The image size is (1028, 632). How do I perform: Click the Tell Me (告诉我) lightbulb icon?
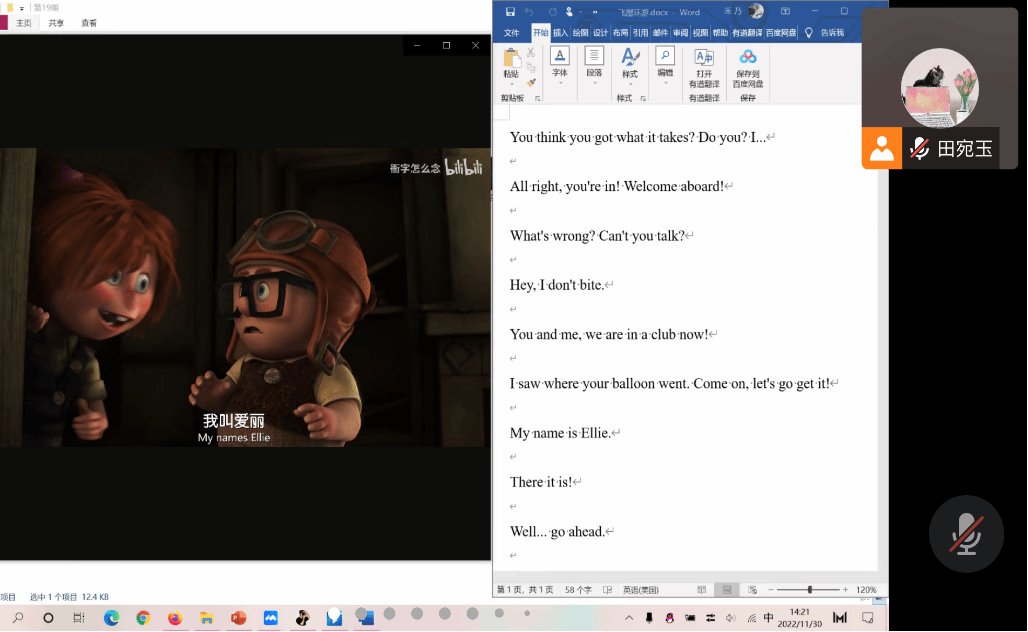[809, 33]
